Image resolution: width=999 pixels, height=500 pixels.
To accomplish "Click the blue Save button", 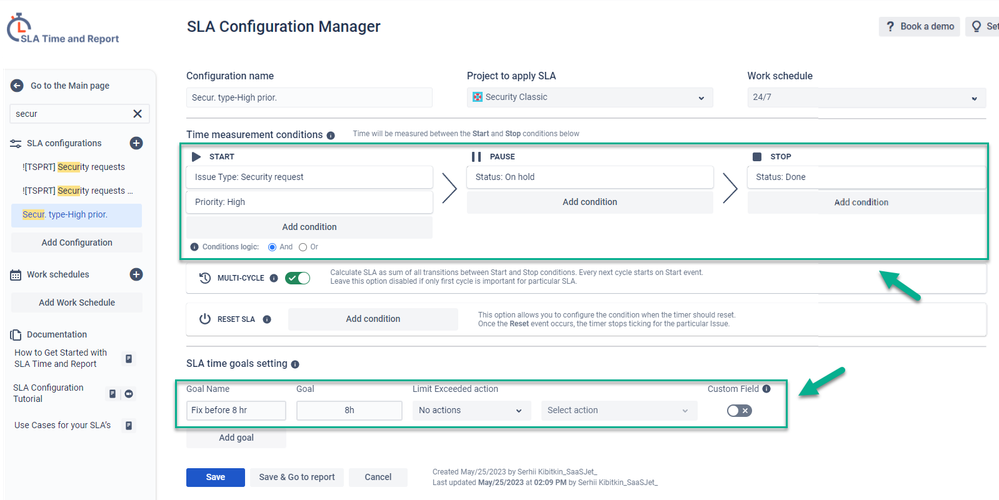I will (215, 478).
